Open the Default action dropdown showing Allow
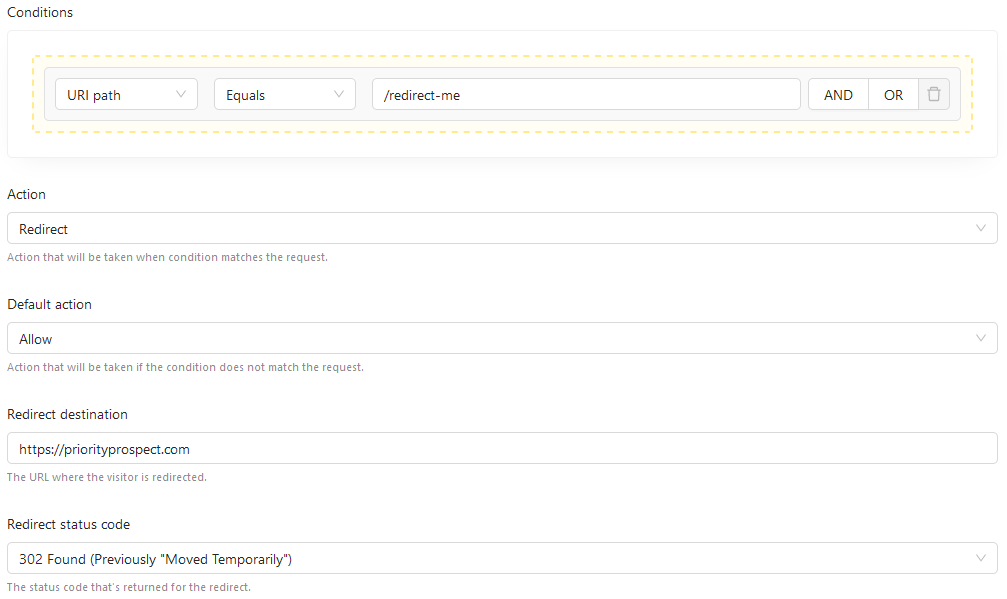The height and width of the screenshot is (599, 1007). 502,338
